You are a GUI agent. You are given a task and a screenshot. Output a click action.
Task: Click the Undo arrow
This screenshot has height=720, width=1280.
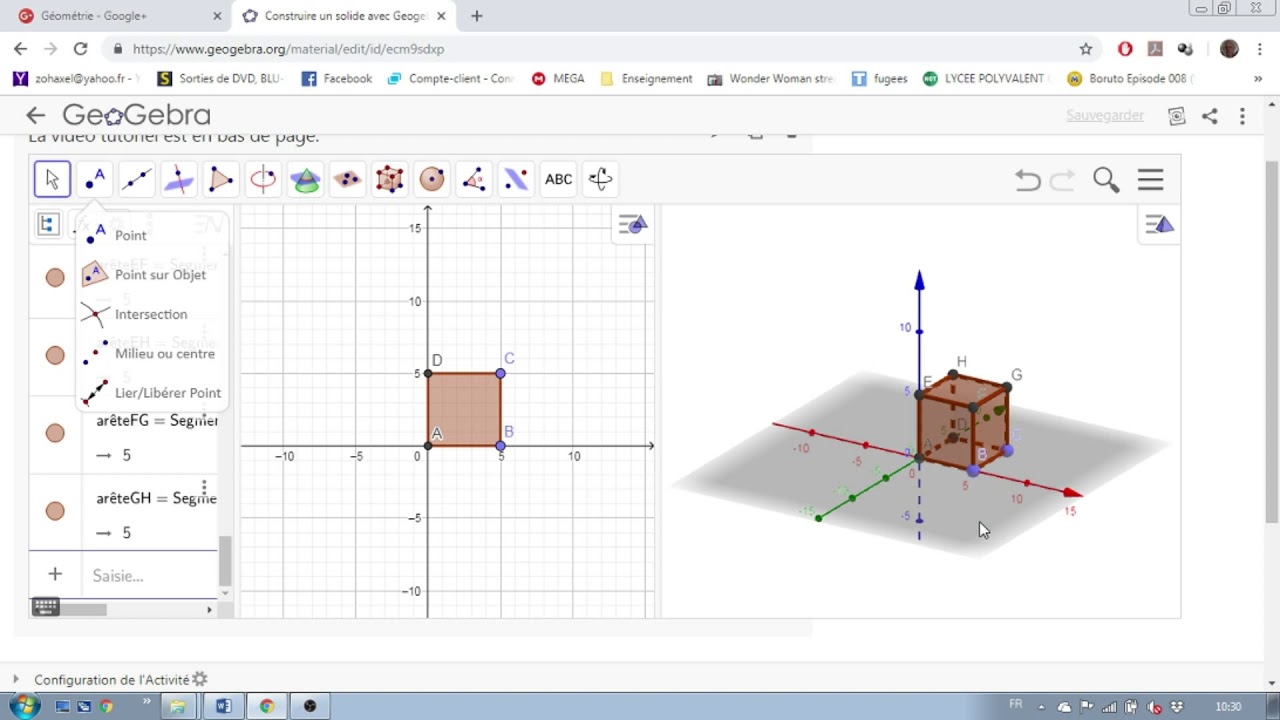[x=1027, y=180]
